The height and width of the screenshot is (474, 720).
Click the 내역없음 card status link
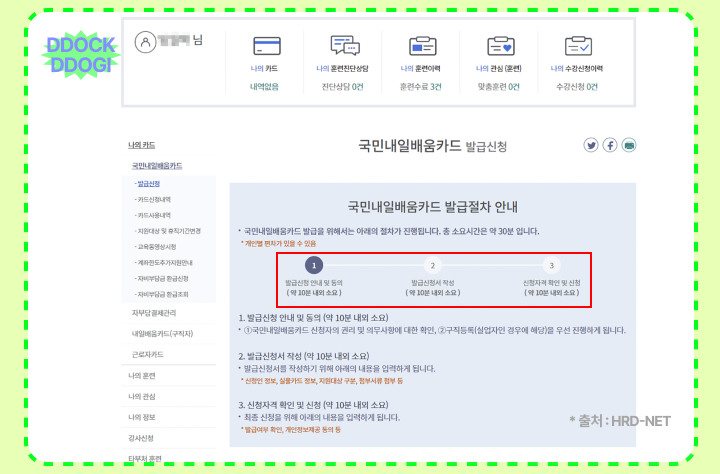pos(264,86)
